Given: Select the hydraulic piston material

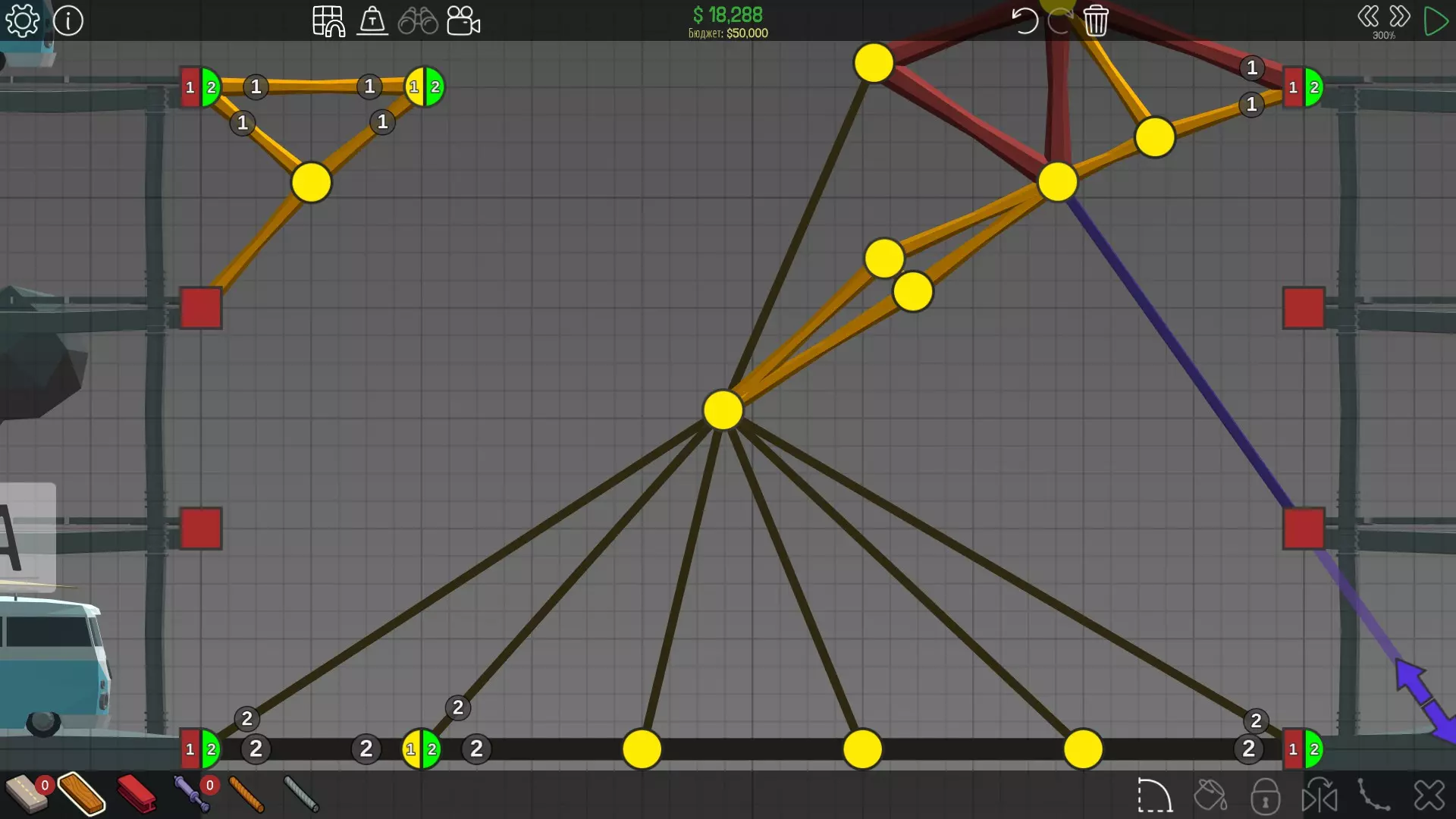Looking at the screenshot, I should click(x=191, y=793).
